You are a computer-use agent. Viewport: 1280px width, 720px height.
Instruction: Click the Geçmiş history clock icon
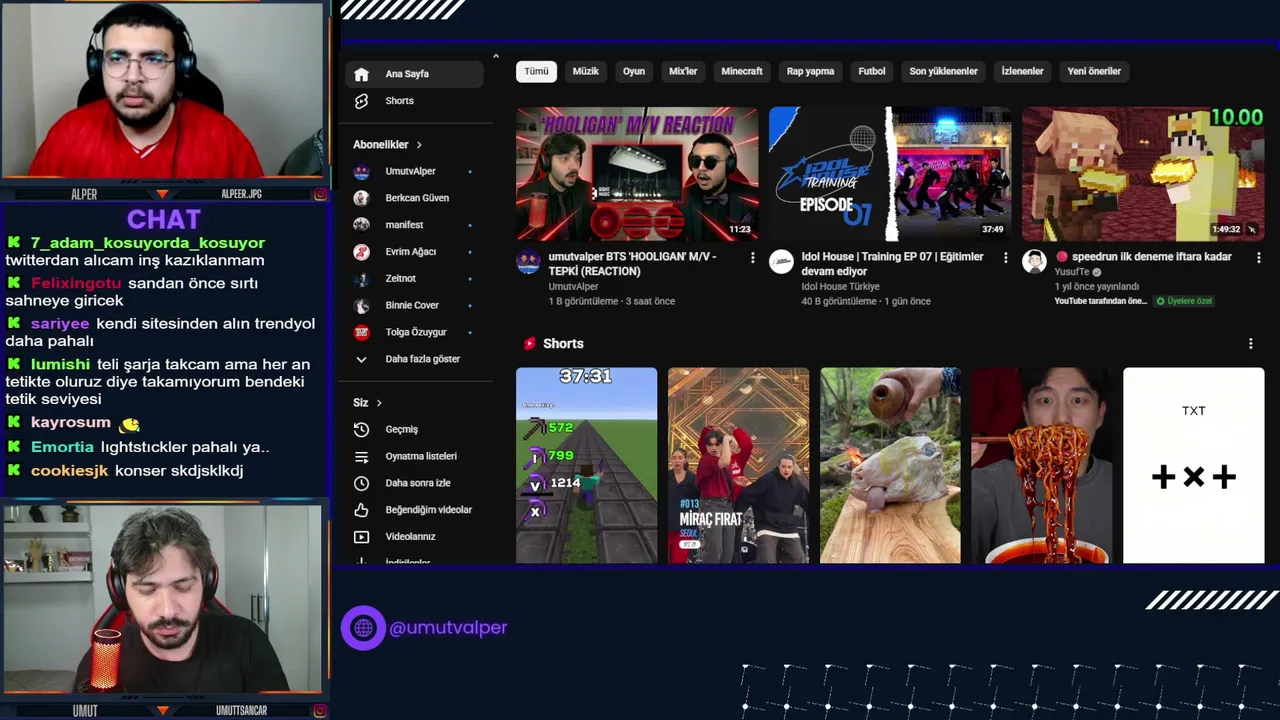point(362,429)
